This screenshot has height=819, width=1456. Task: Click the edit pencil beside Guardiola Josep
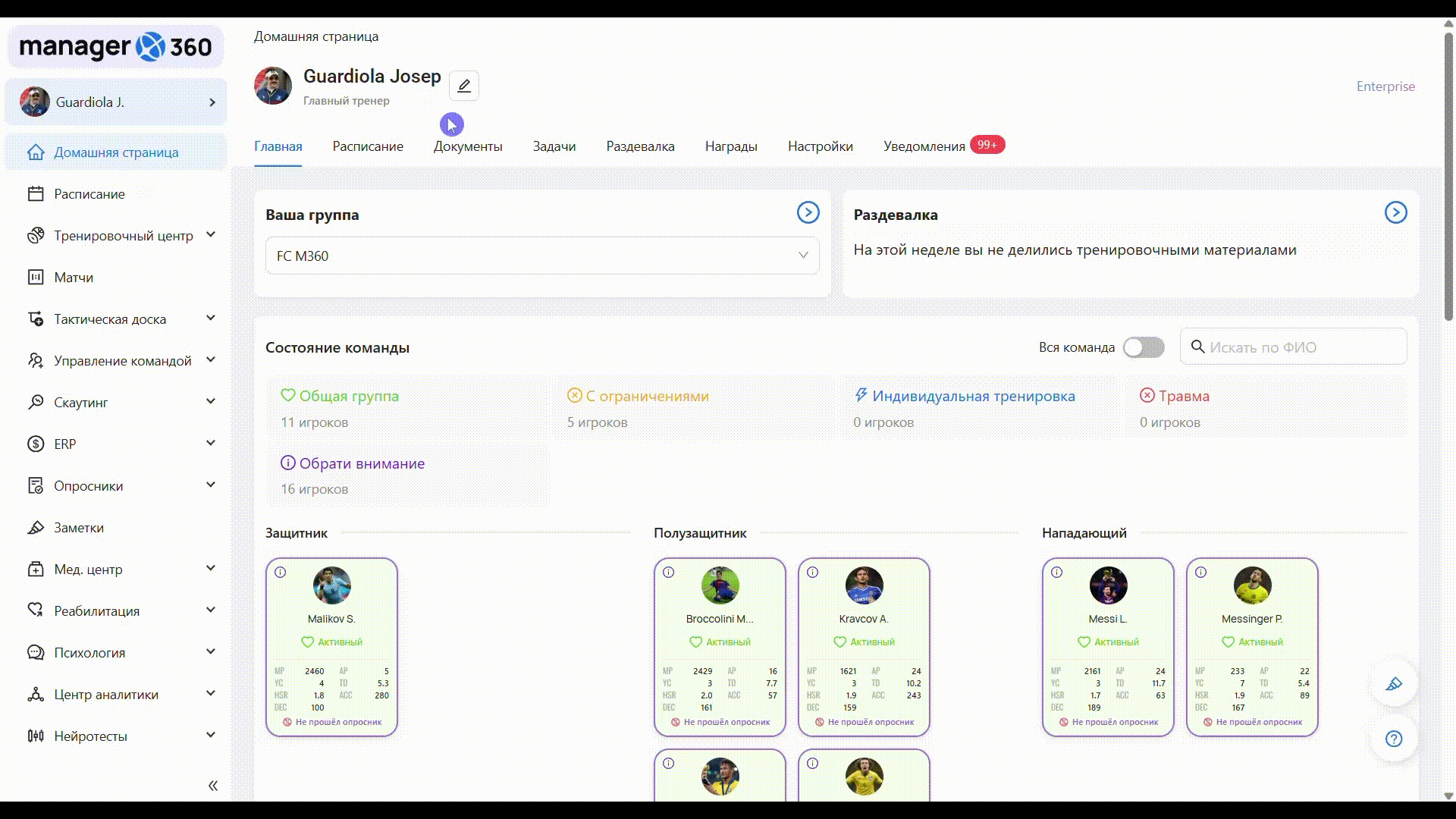pyautogui.click(x=464, y=86)
